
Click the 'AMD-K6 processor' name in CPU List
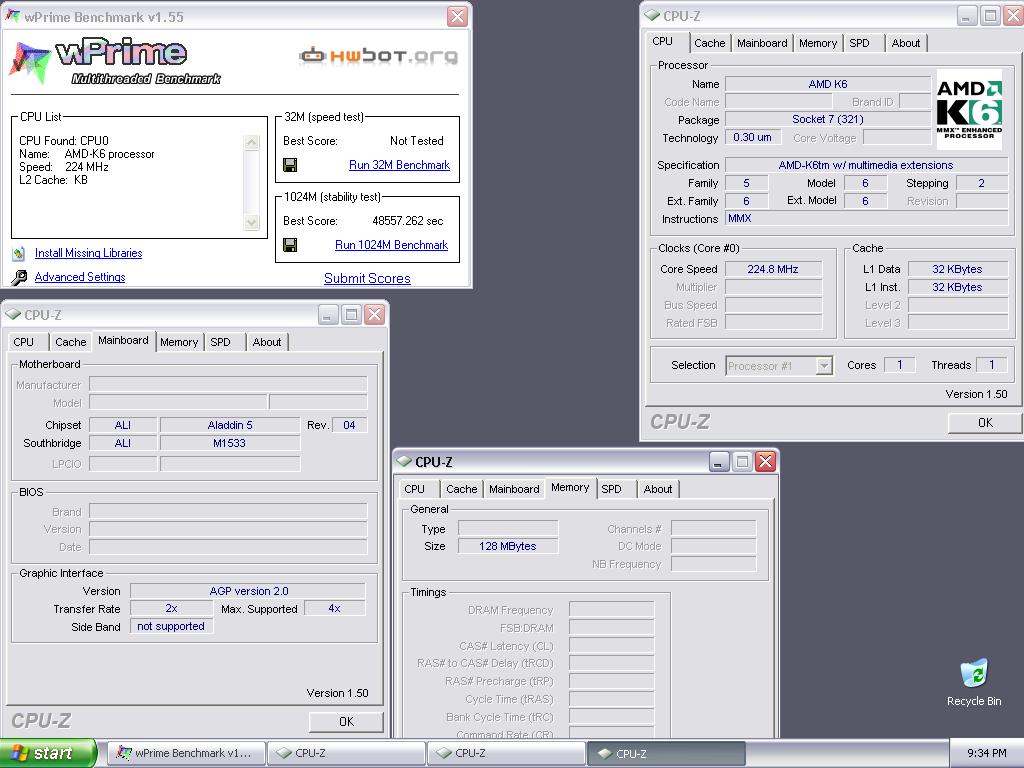tap(110, 154)
